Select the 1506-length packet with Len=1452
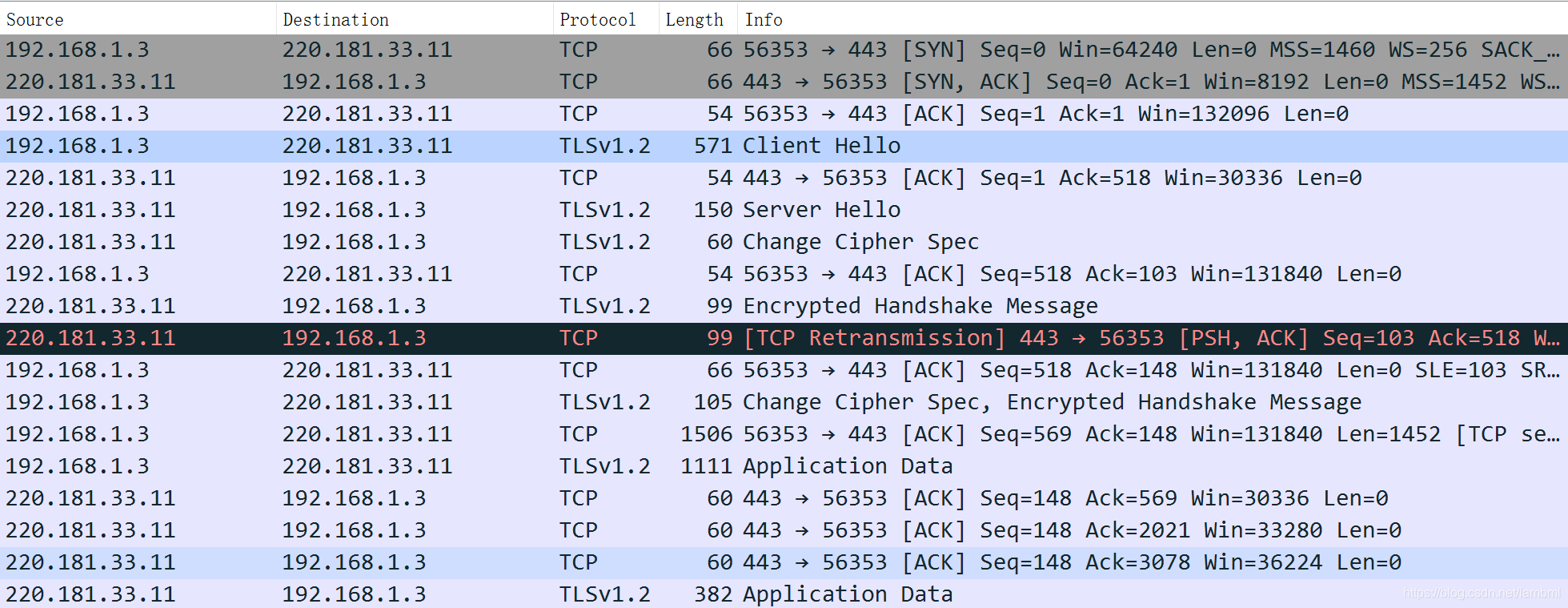This screenshot has height=608, width=1568. [784, 434]
